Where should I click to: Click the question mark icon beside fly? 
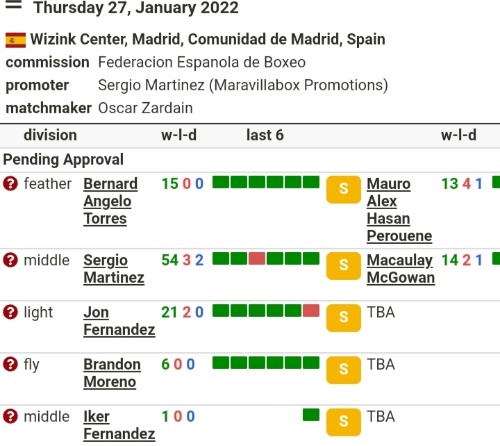pos(10,364)
